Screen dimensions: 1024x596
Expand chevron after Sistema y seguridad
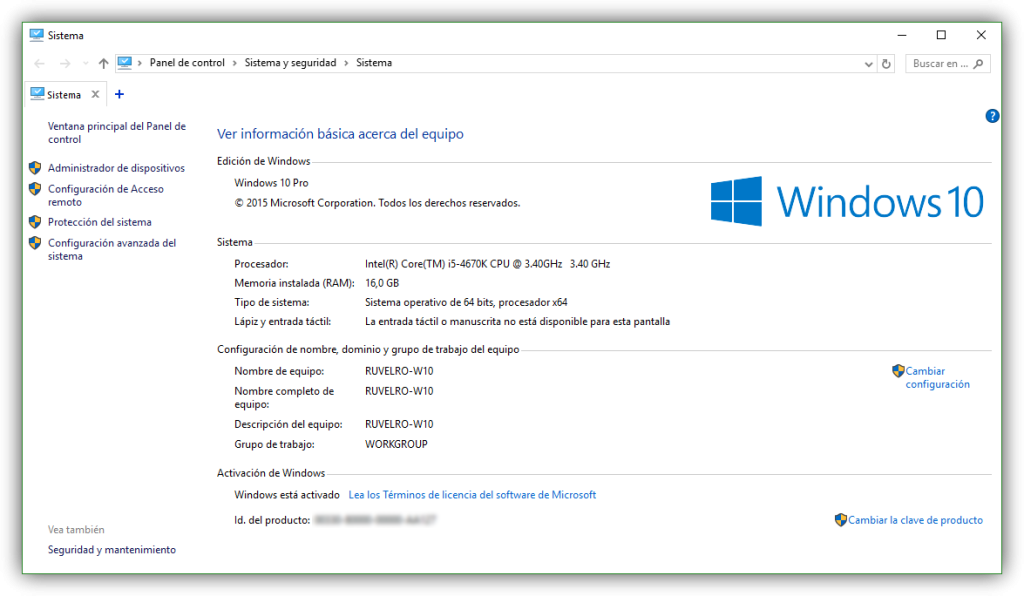[x=346, y=63]
